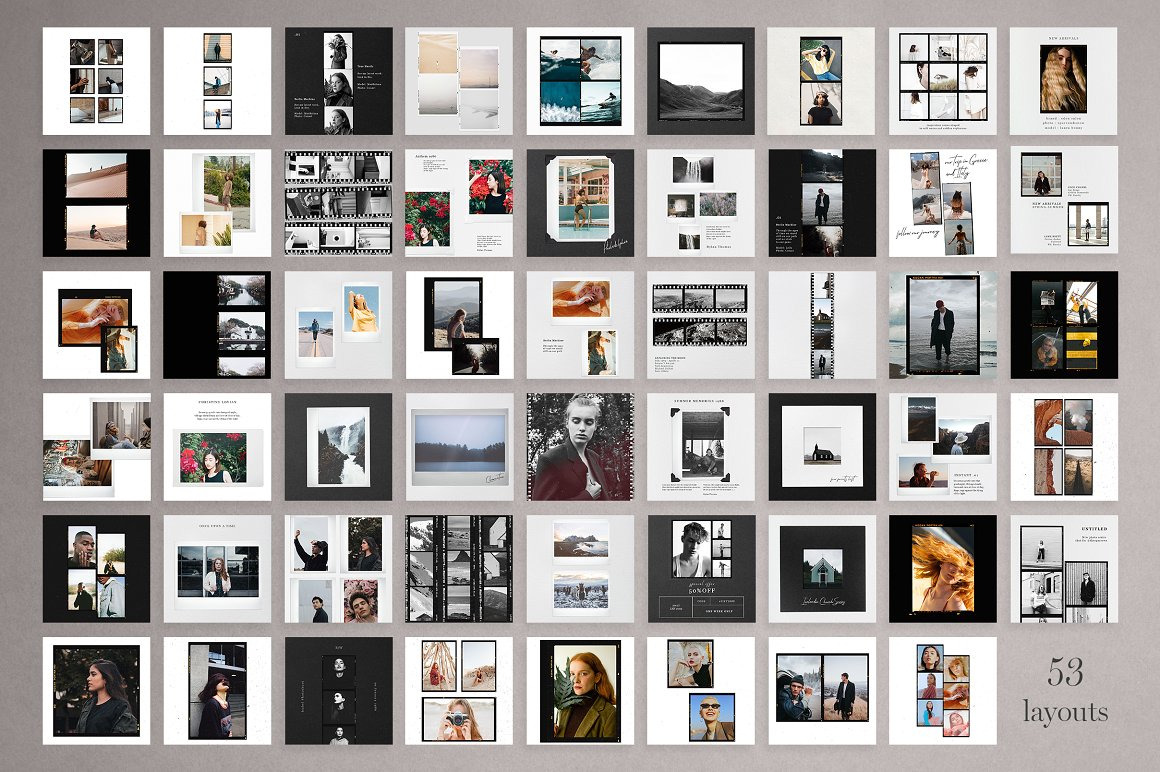Viewport: 1160px width, 772px height.
Task: Select the four-photo surfing ocean layout
Action: (580, 81)
